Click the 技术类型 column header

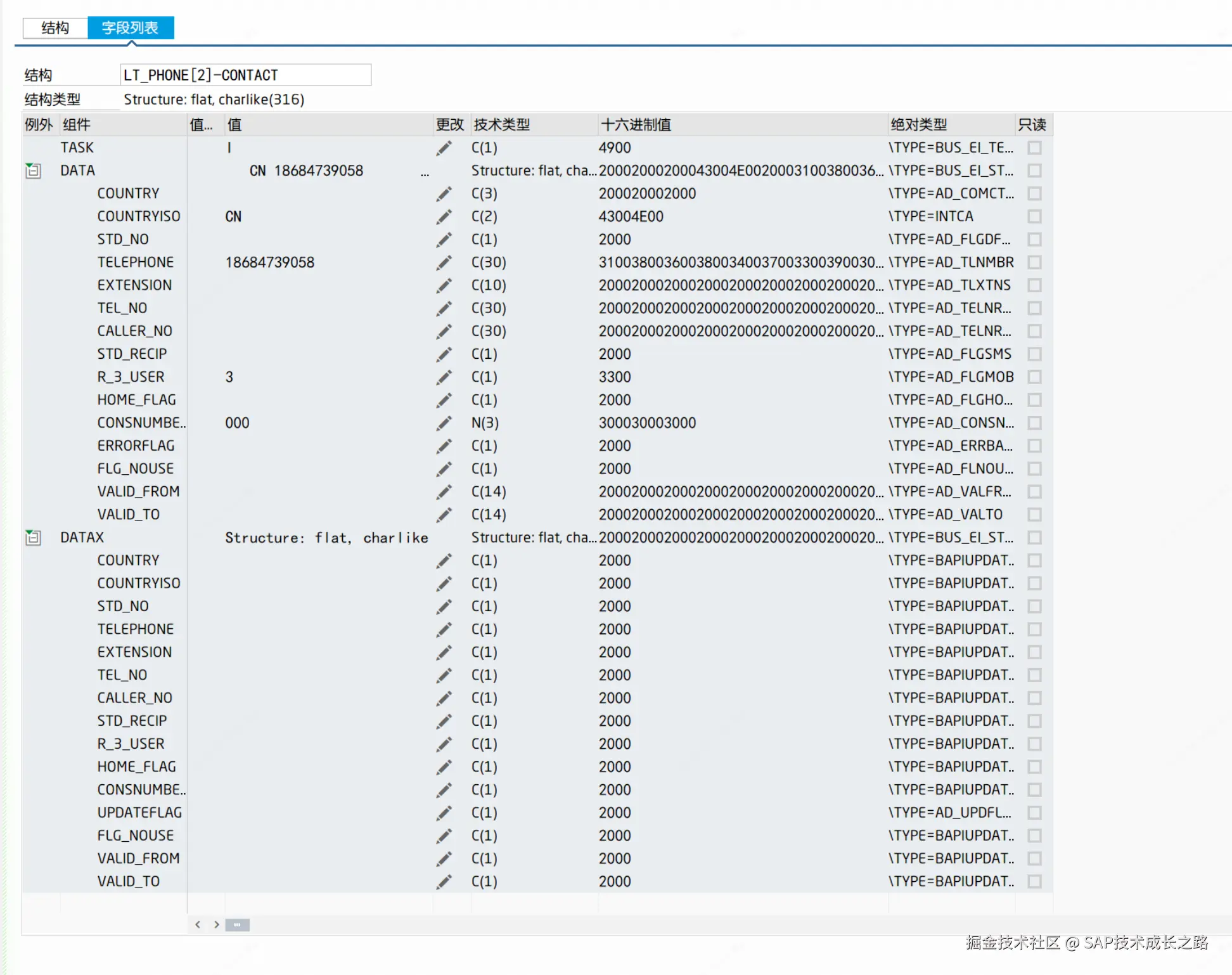(x=501, y=125)
